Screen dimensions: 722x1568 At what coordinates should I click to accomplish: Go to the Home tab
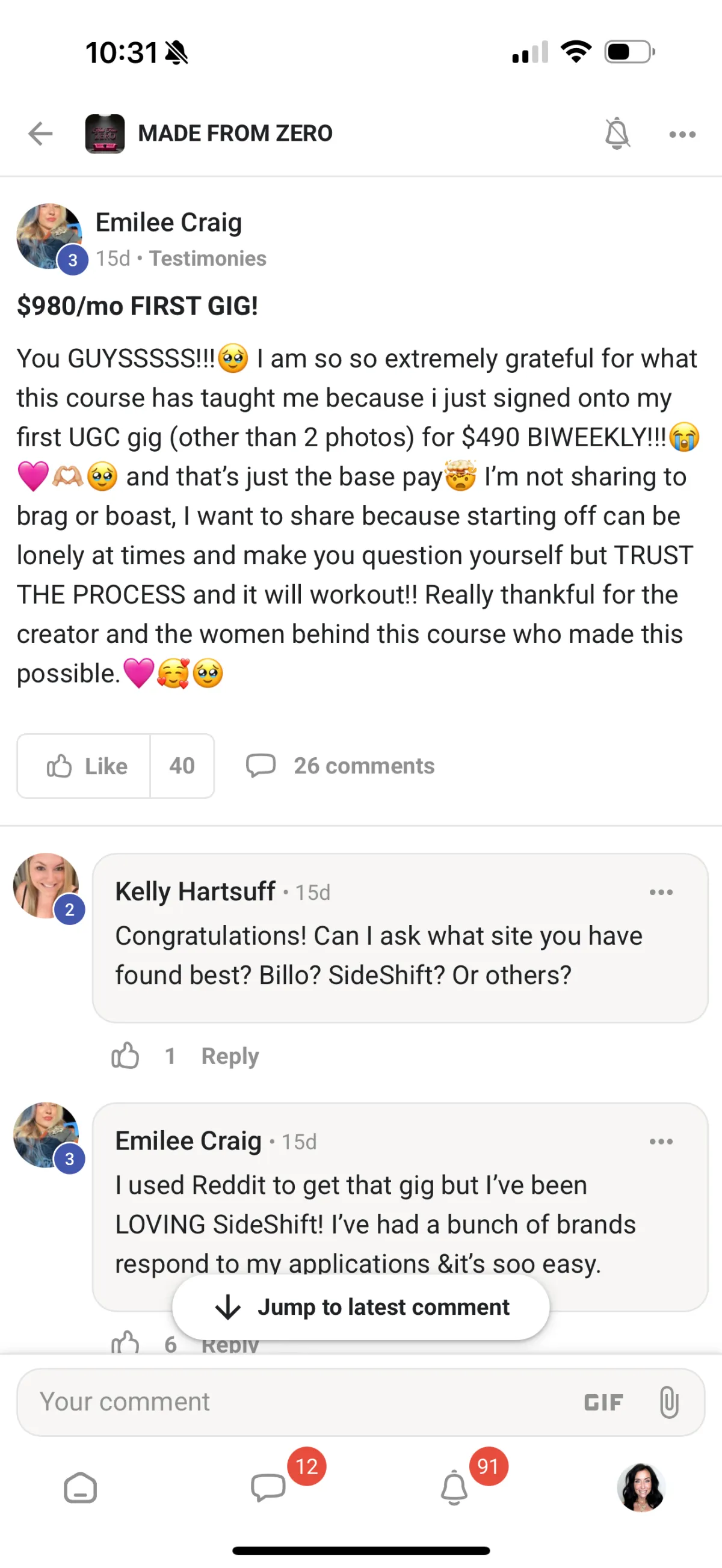81,1487
